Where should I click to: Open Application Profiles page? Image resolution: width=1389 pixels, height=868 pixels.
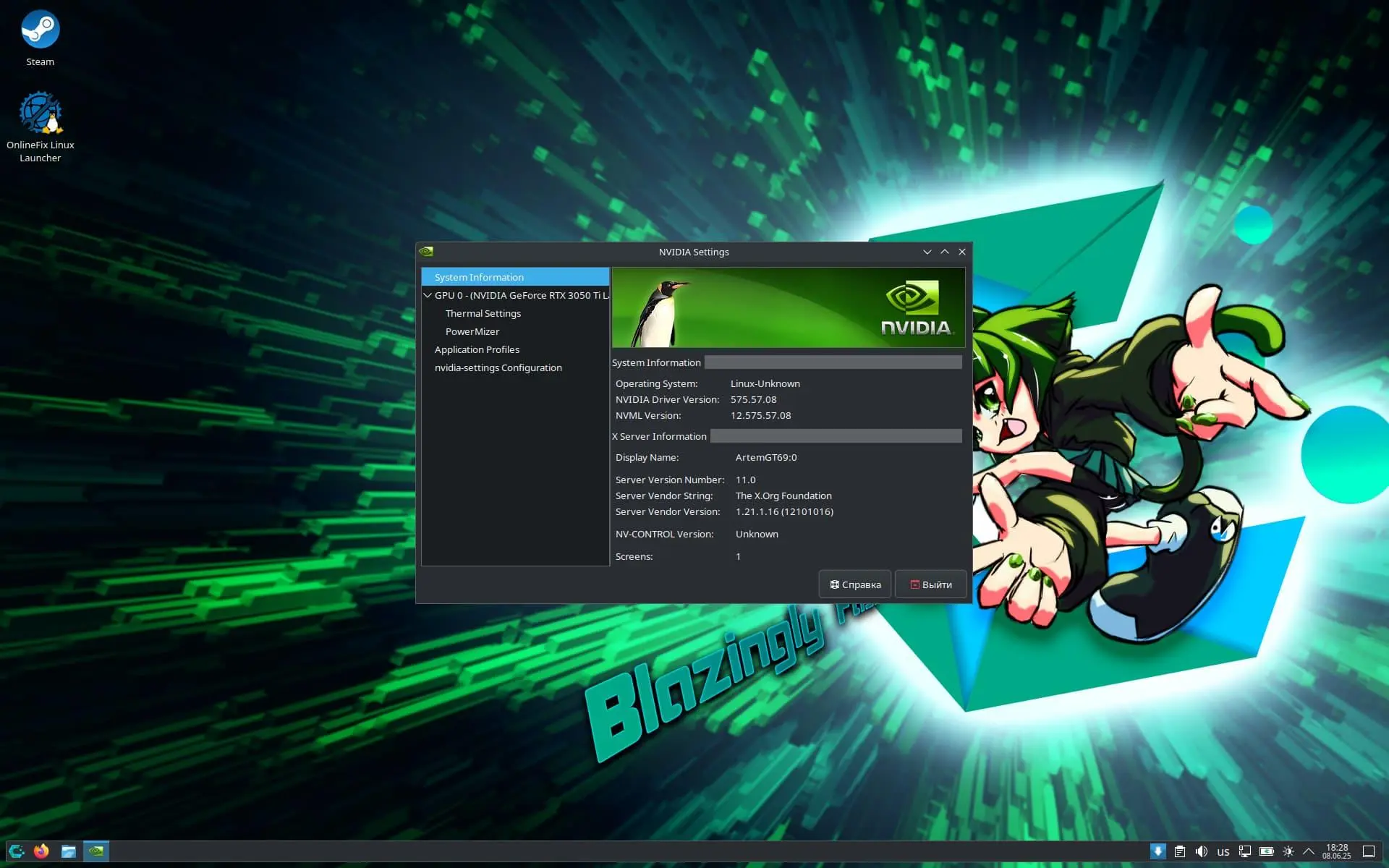(477, 349)
